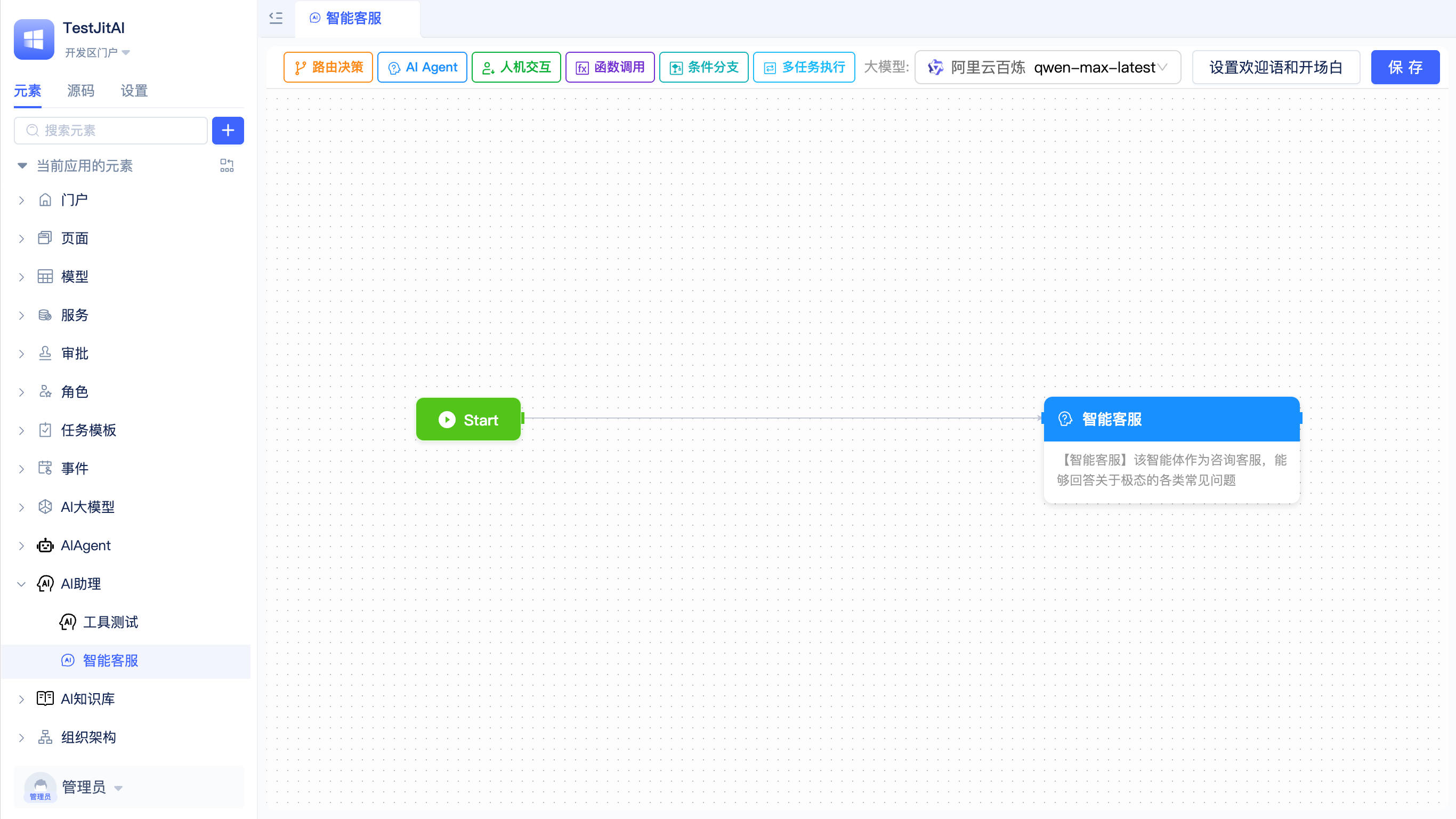Click the 智能客服 agent node header

click(x=1171, y=419)
